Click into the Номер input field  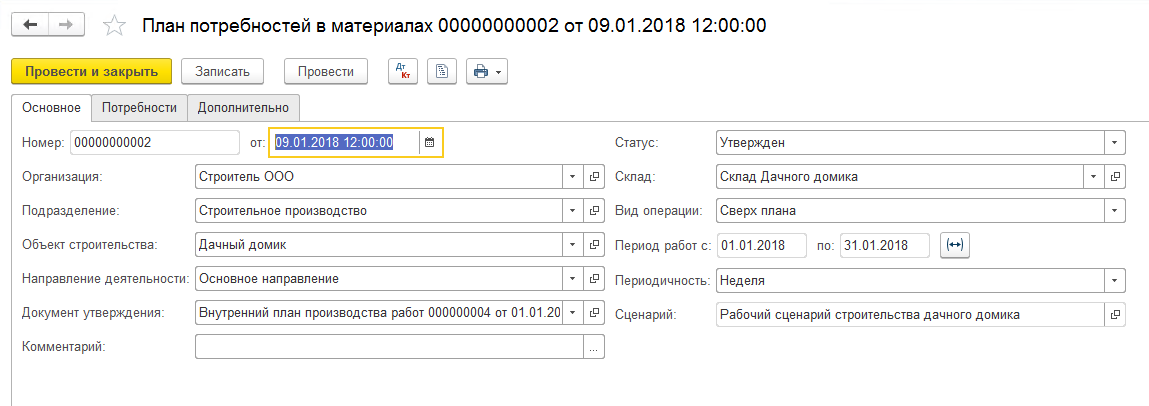pyautogui.click(x=155, y=143)
